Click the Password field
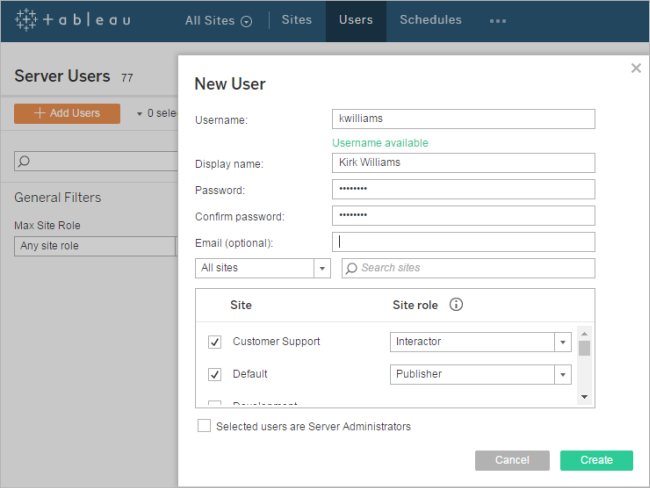The width and height of the screenshot is (650, 488). click(463, 189)
